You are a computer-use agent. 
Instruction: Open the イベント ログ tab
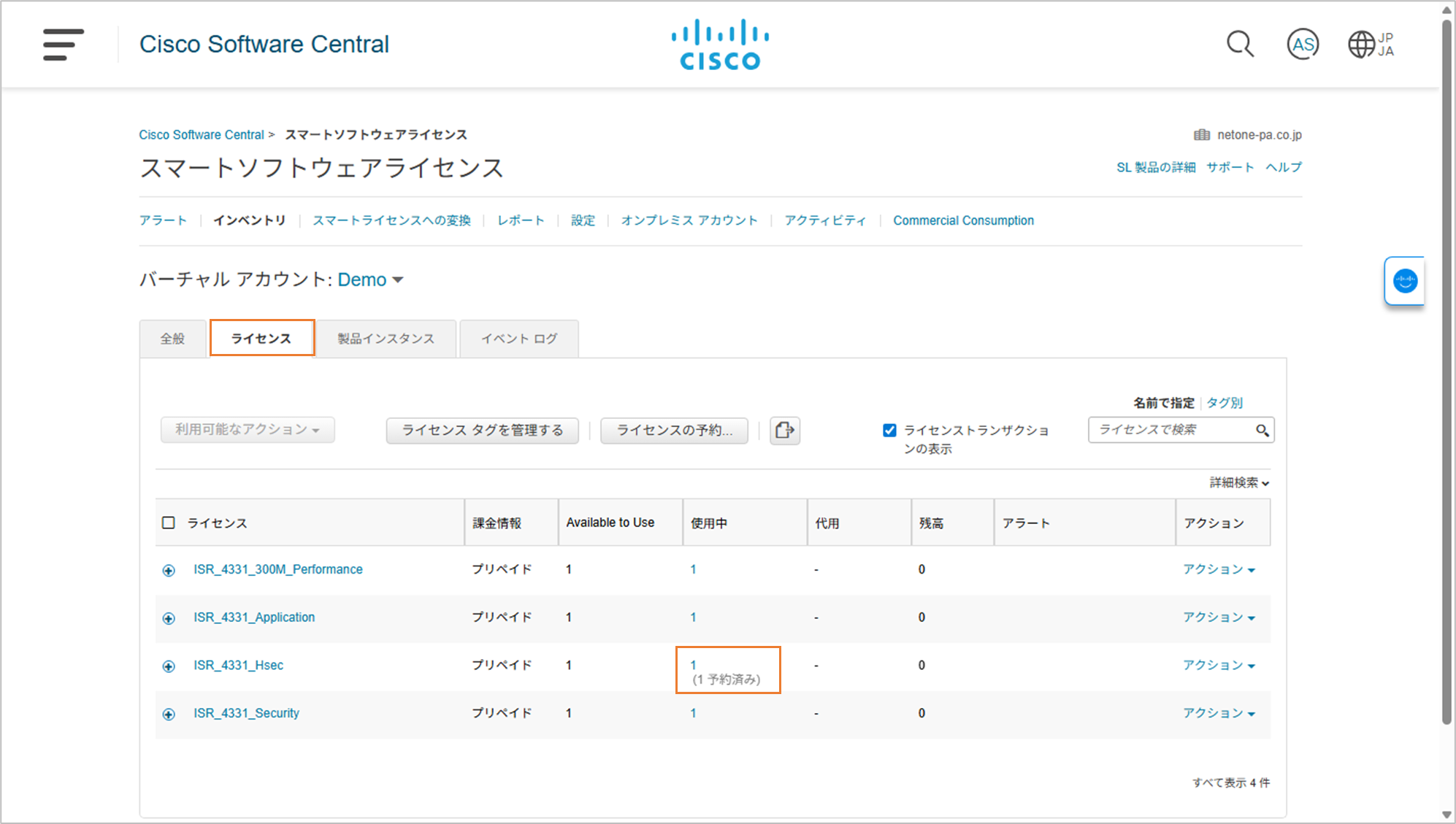click(x=519, y=339)
